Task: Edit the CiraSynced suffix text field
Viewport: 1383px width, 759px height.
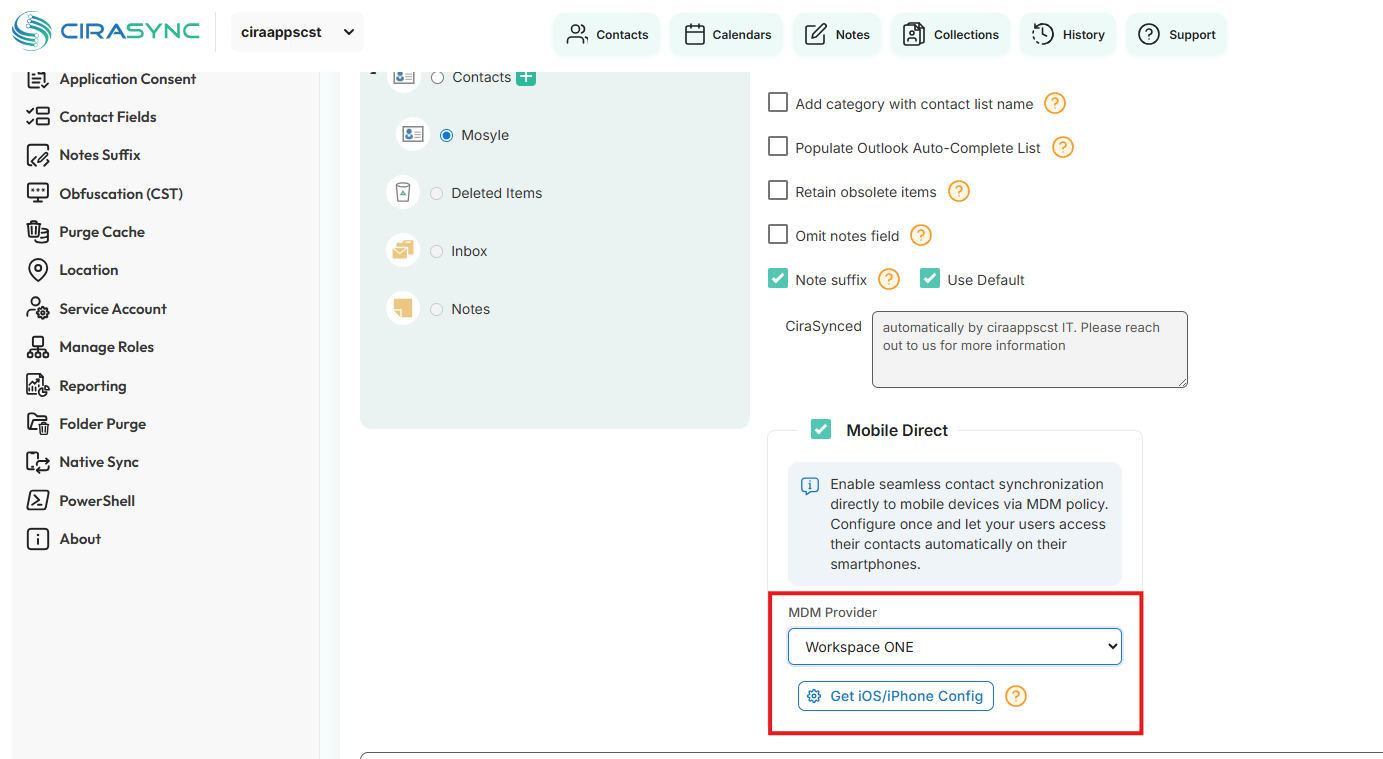Action: click(x=1029, y=348)
